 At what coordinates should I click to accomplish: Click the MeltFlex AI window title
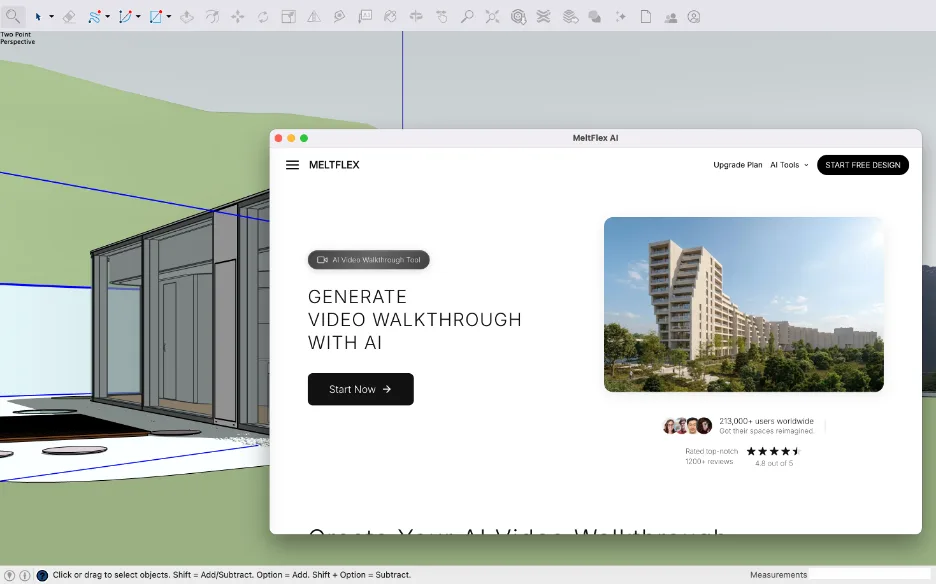[x=595, y=138]
